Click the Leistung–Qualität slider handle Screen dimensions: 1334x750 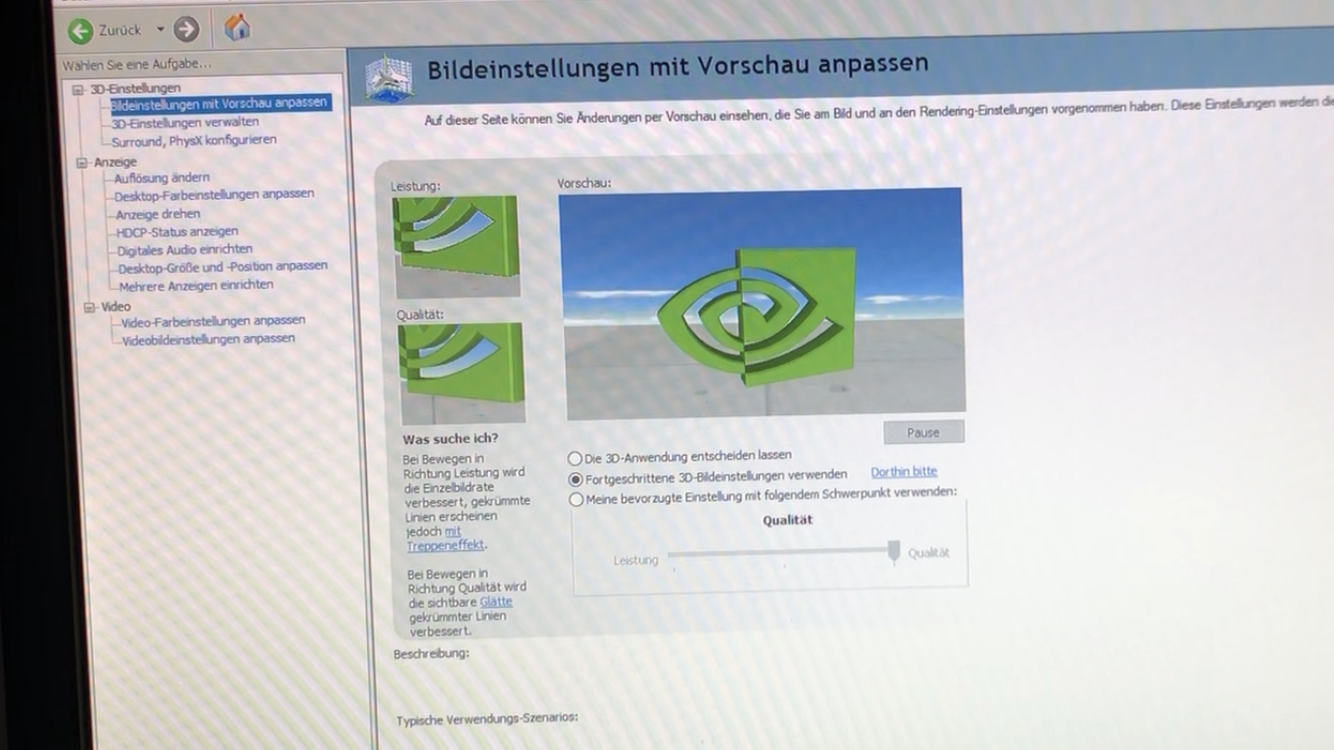coord(894,551)
